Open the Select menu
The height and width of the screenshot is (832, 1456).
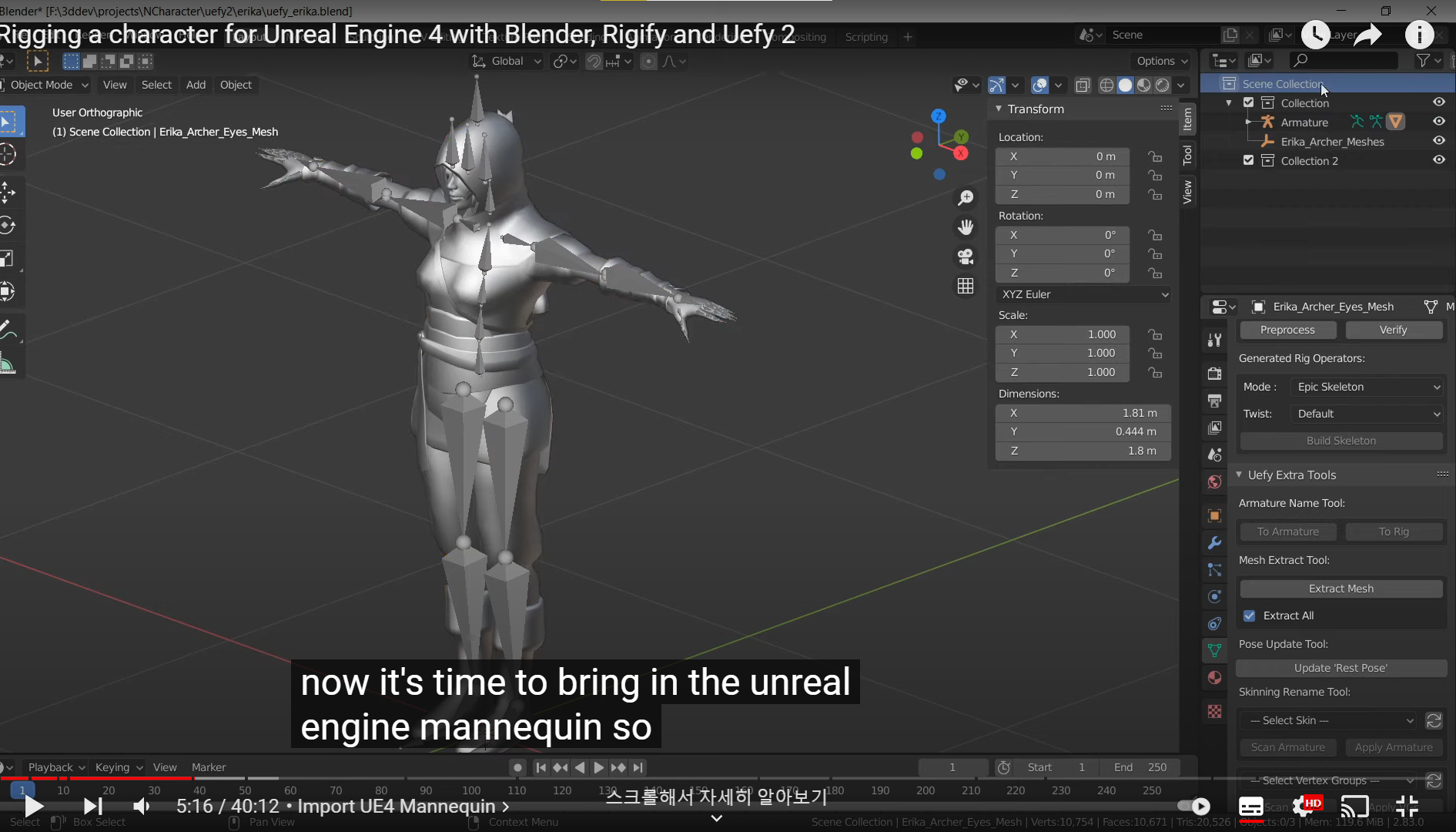156,85
